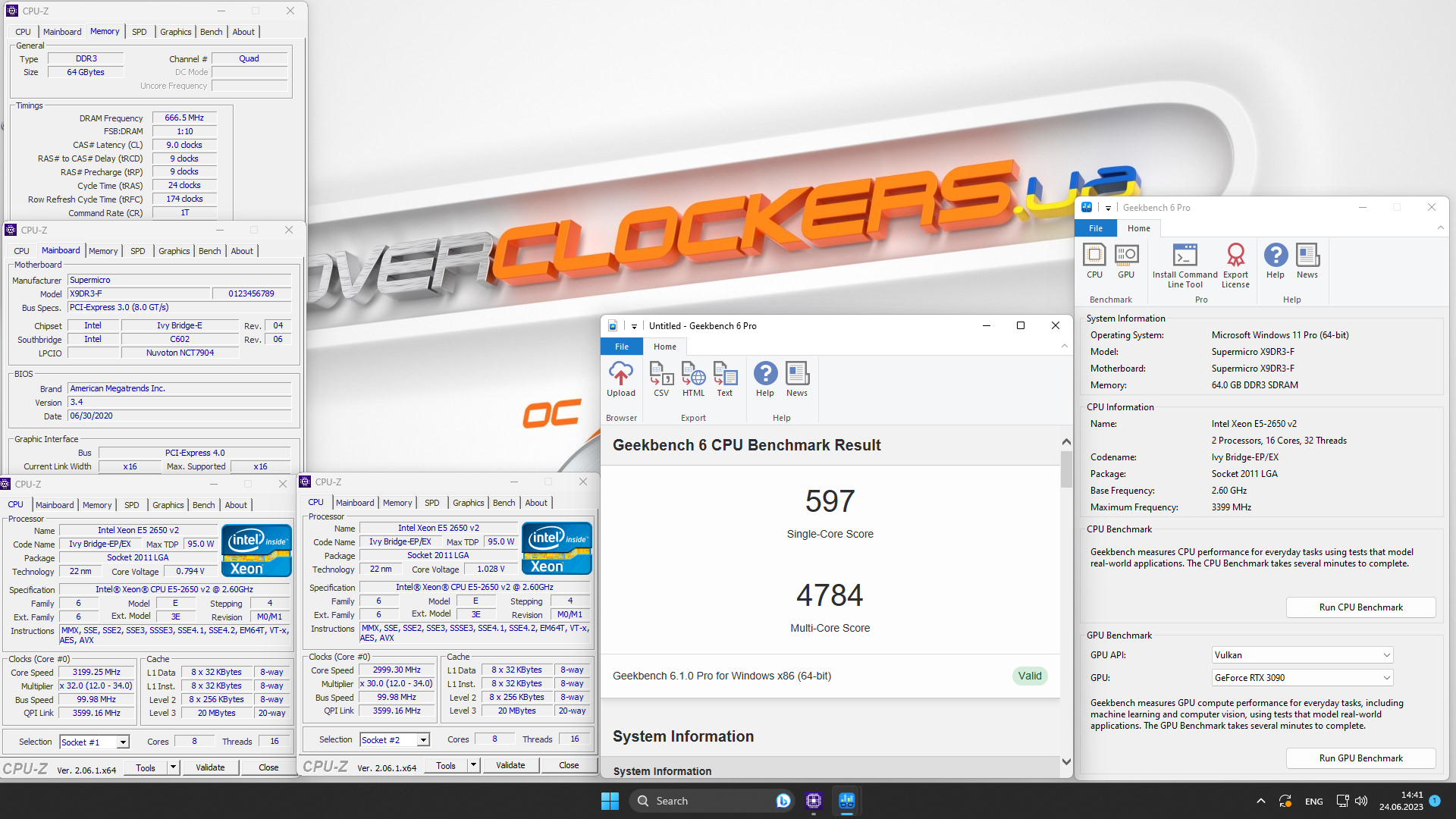Click volume icon in system tray
The image size is (1456, 819).
click(1361, 801)
